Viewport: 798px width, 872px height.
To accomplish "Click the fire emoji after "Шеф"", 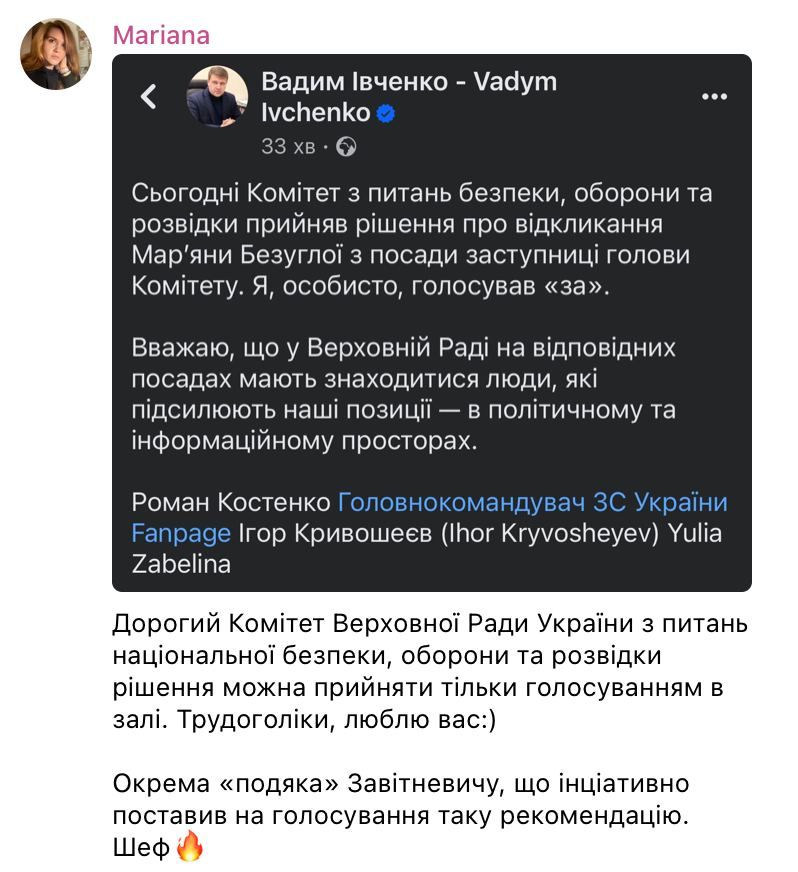I will click(x=190, y=848).
